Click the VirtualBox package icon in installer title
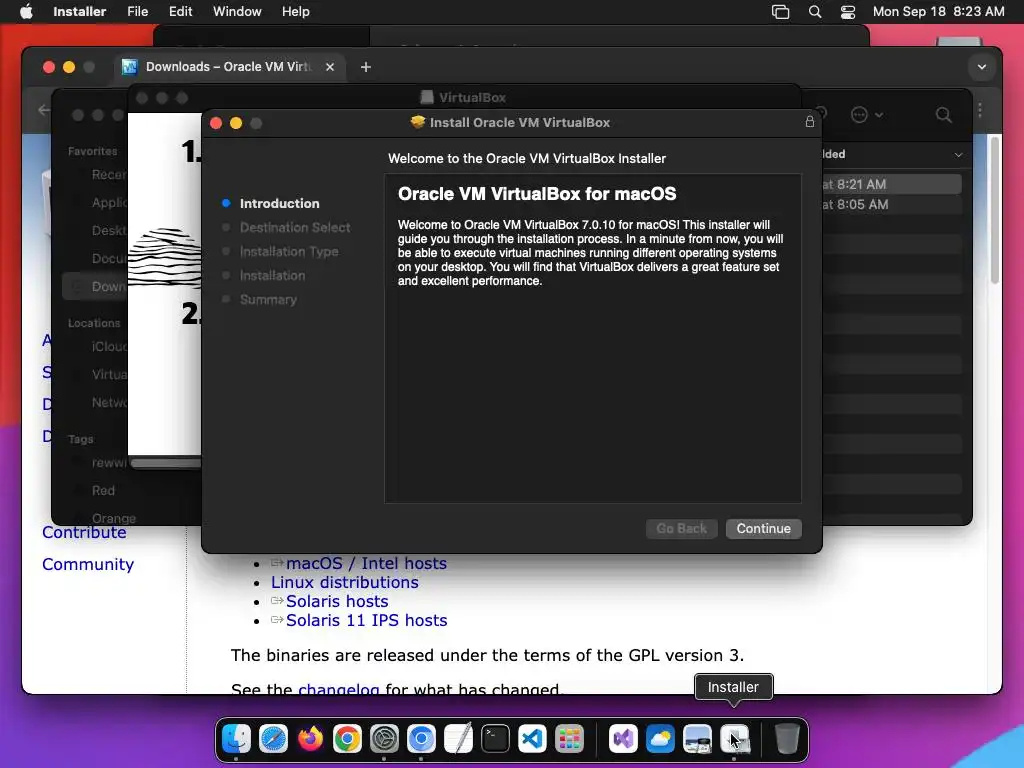 pyautogui.click(x=417, y=122)
